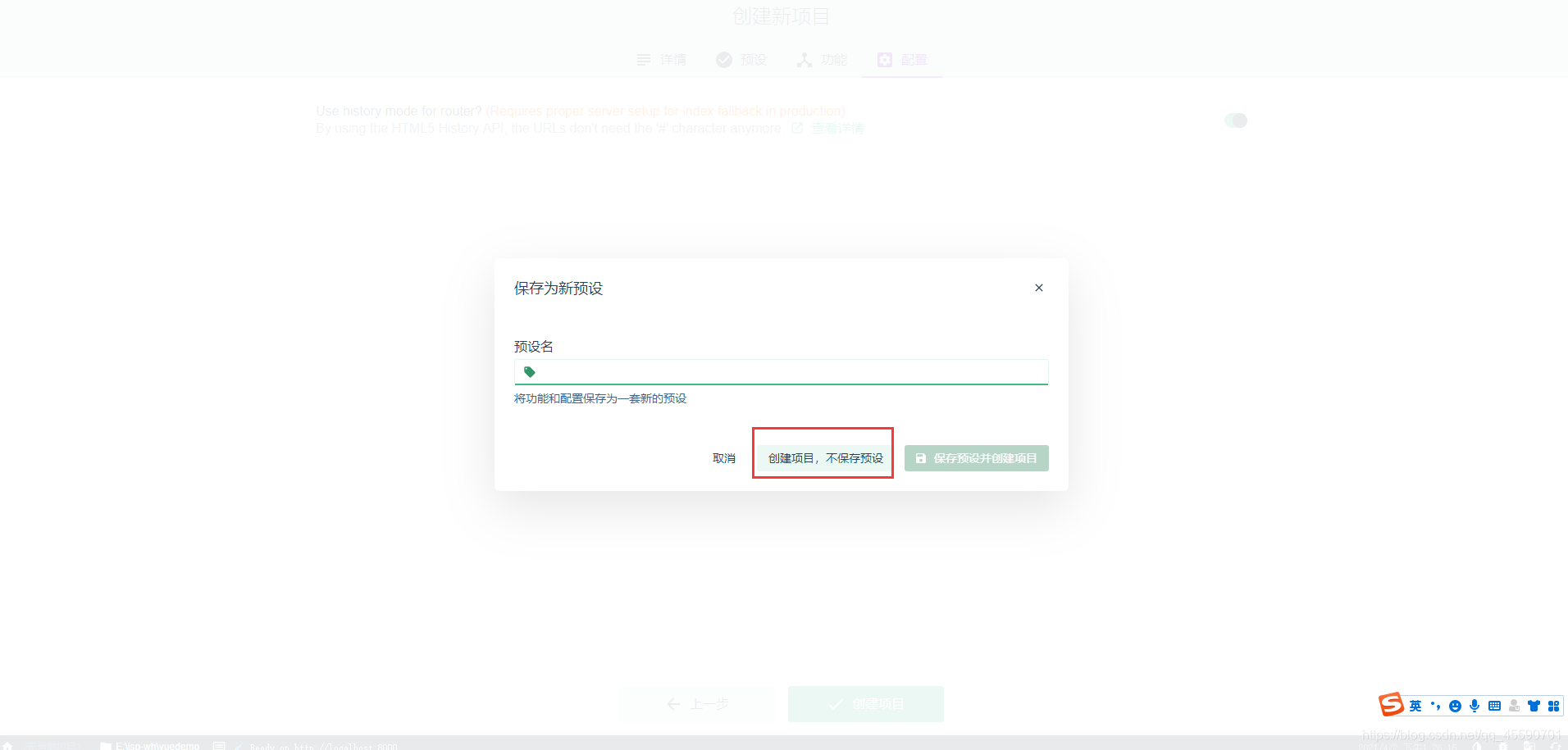This screenshot has width=1568, height=750.
Task: Click the 详情 tab list icon
Action: 644,60
